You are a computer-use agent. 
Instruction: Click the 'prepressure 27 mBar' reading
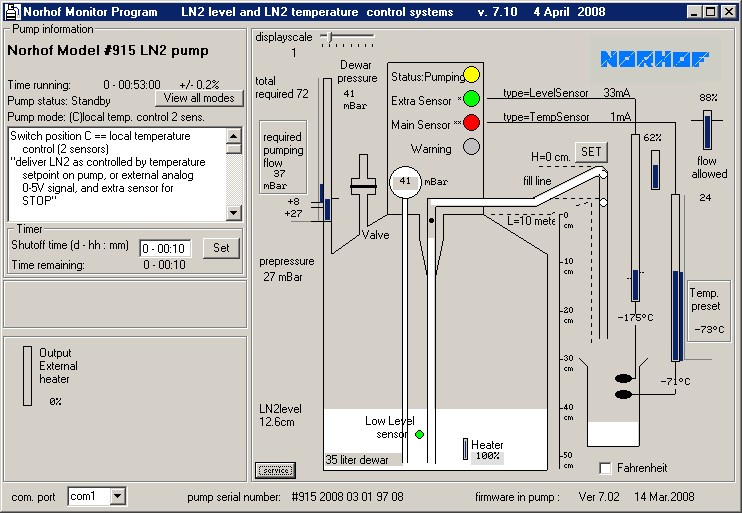tap(286, 269)
